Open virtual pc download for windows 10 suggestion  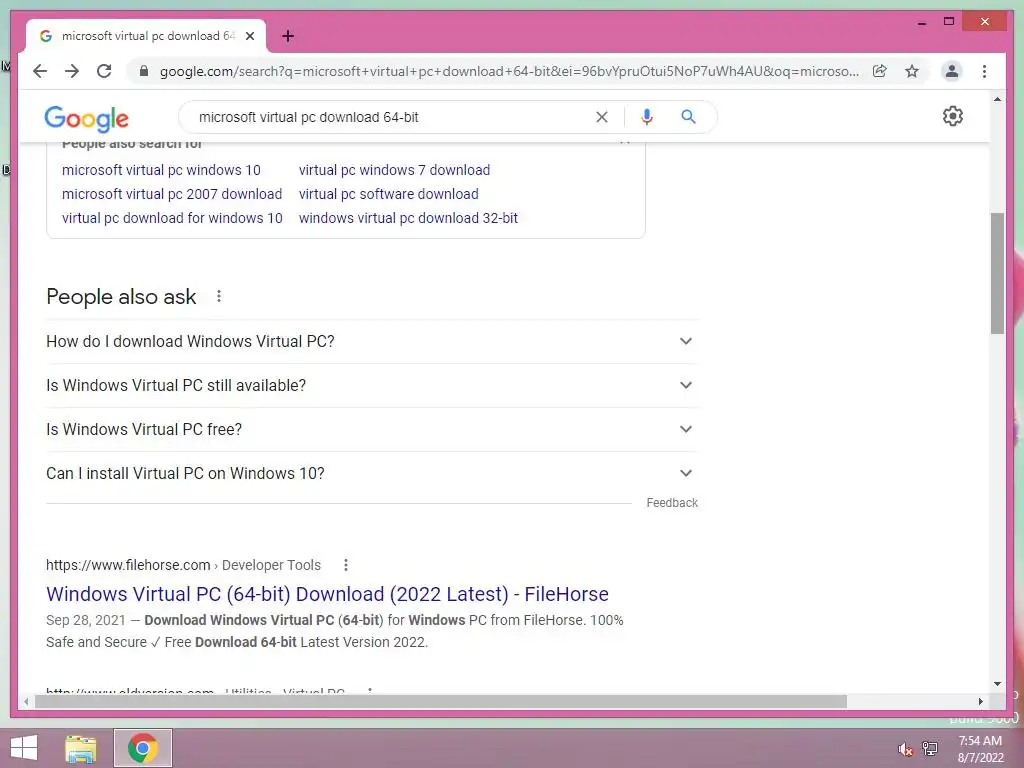click(172, 218)
